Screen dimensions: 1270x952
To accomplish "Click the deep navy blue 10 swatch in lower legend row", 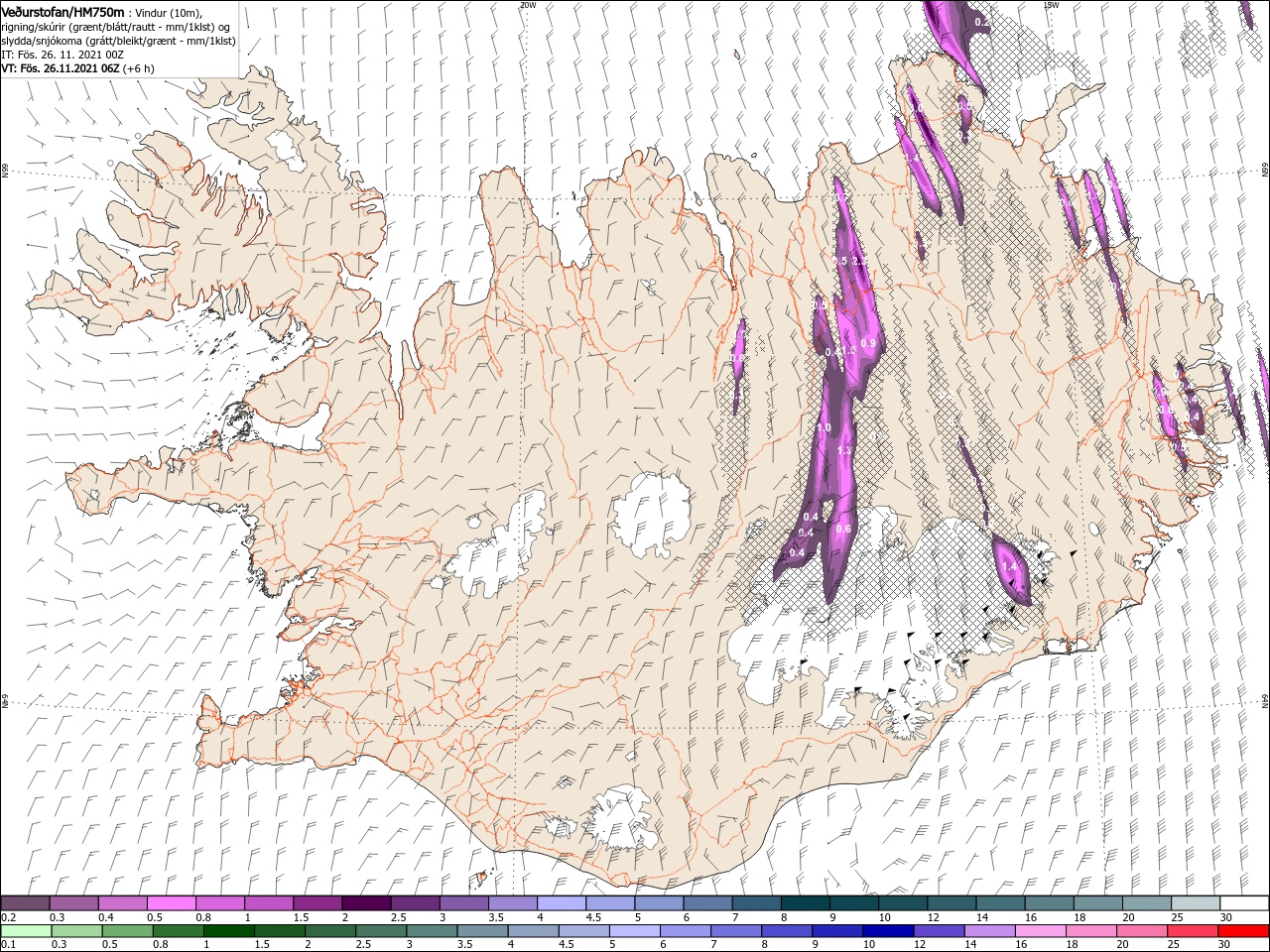I will (888, 931).
